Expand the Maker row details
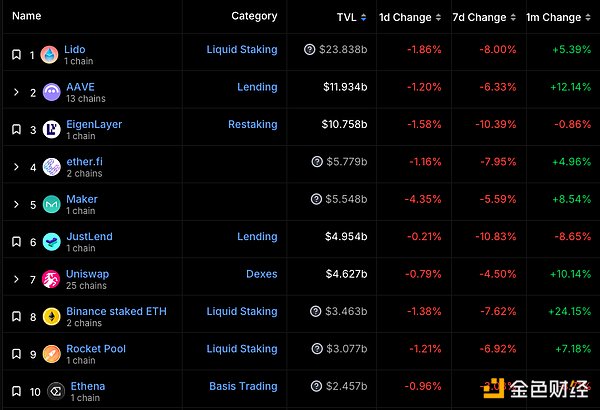The height and width of the screenshot is (410, 600). pos(16,205)
